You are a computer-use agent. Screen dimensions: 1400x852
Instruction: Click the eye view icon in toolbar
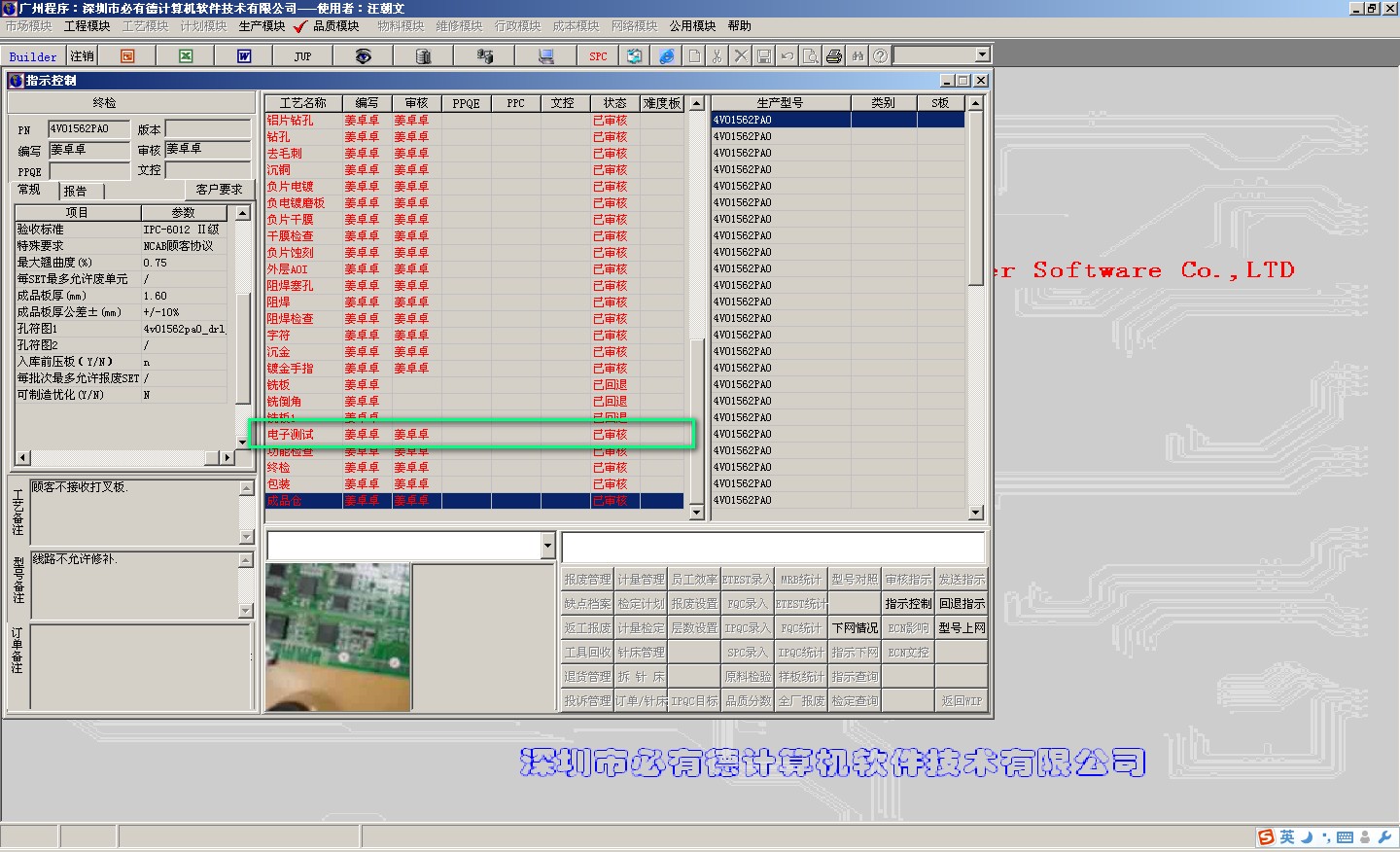point(363,56)
